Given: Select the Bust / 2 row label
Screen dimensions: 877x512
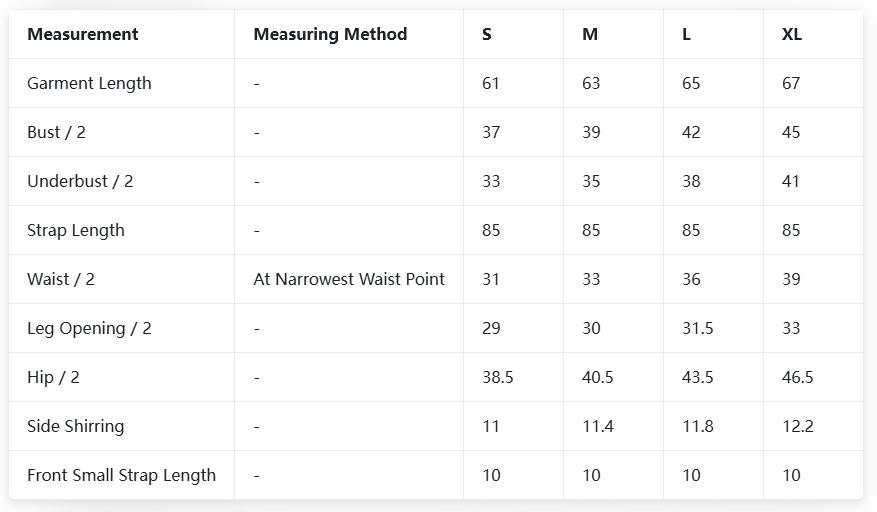Looking at the screenshot, I should pyautogui.click(x=56, y=132).
